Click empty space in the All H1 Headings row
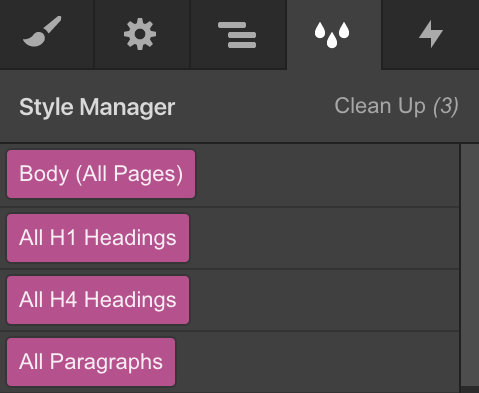Screen dimensions: 479x393 click(323, 238)
